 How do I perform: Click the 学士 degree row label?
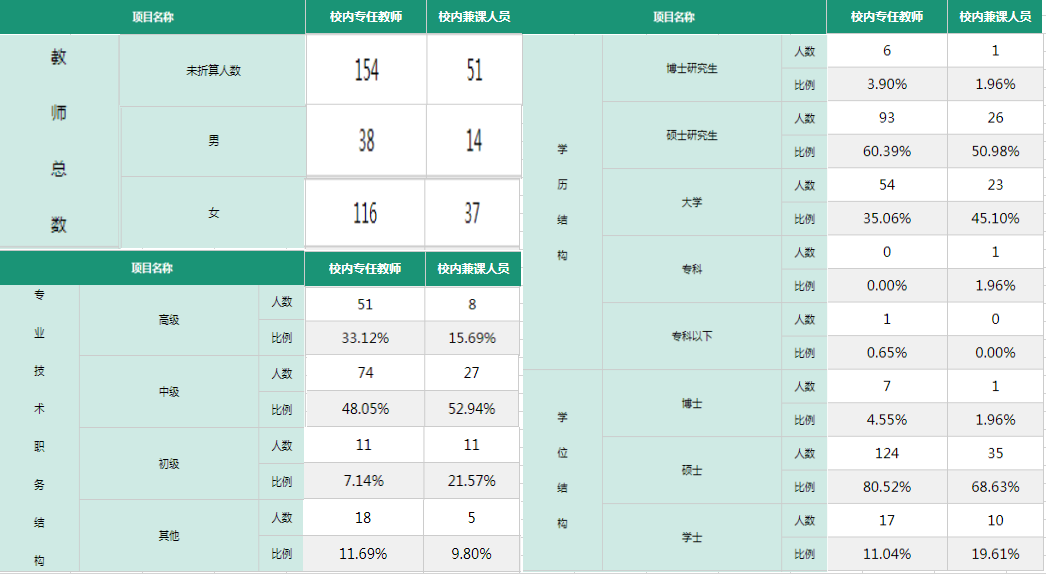pyautogui.click(x=692, y=537)
